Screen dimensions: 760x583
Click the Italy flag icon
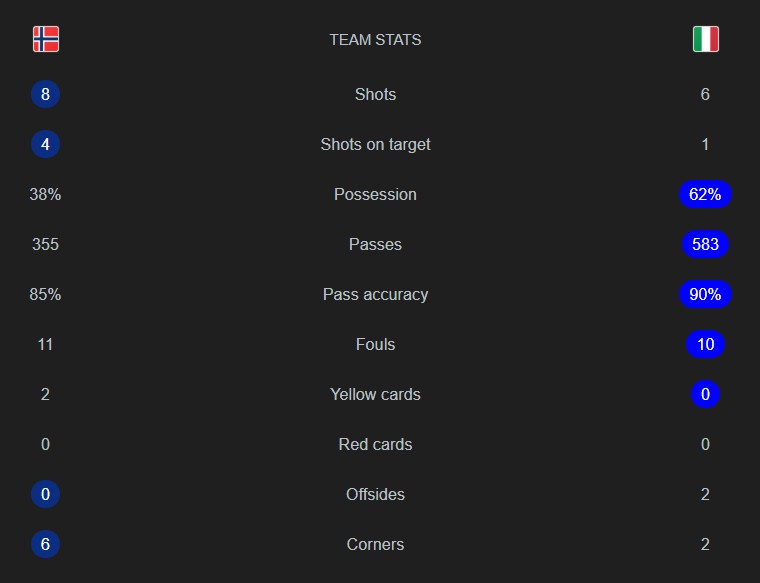pyautogui.click(x=705, y=39)
